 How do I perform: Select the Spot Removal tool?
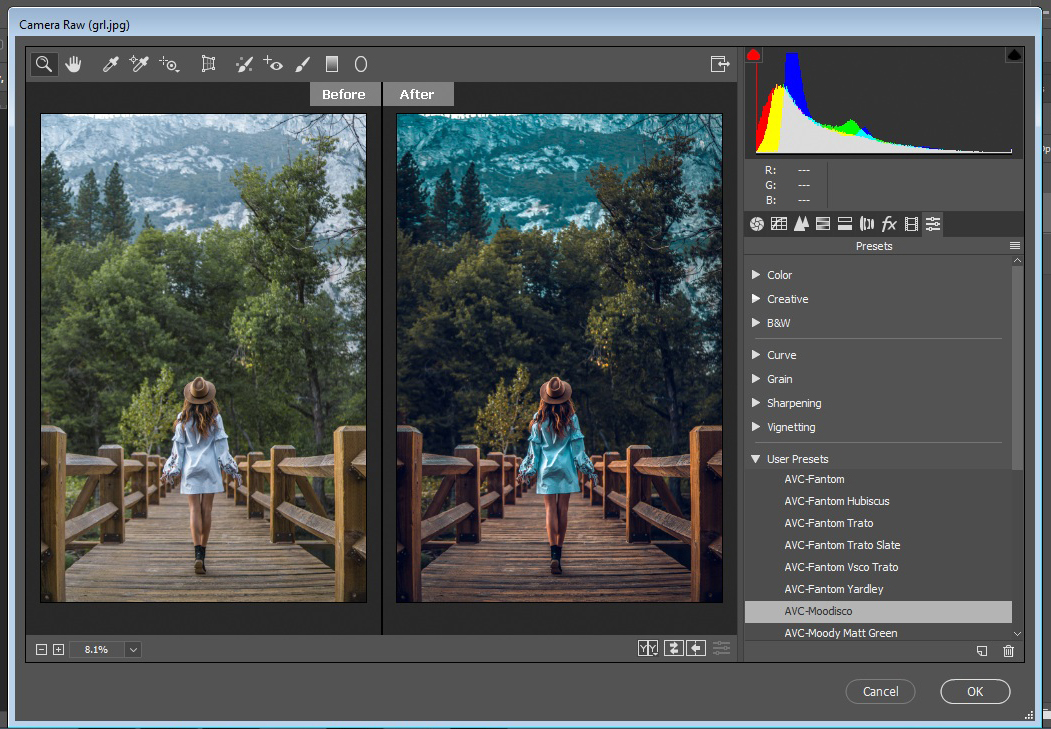click(244, 64)
